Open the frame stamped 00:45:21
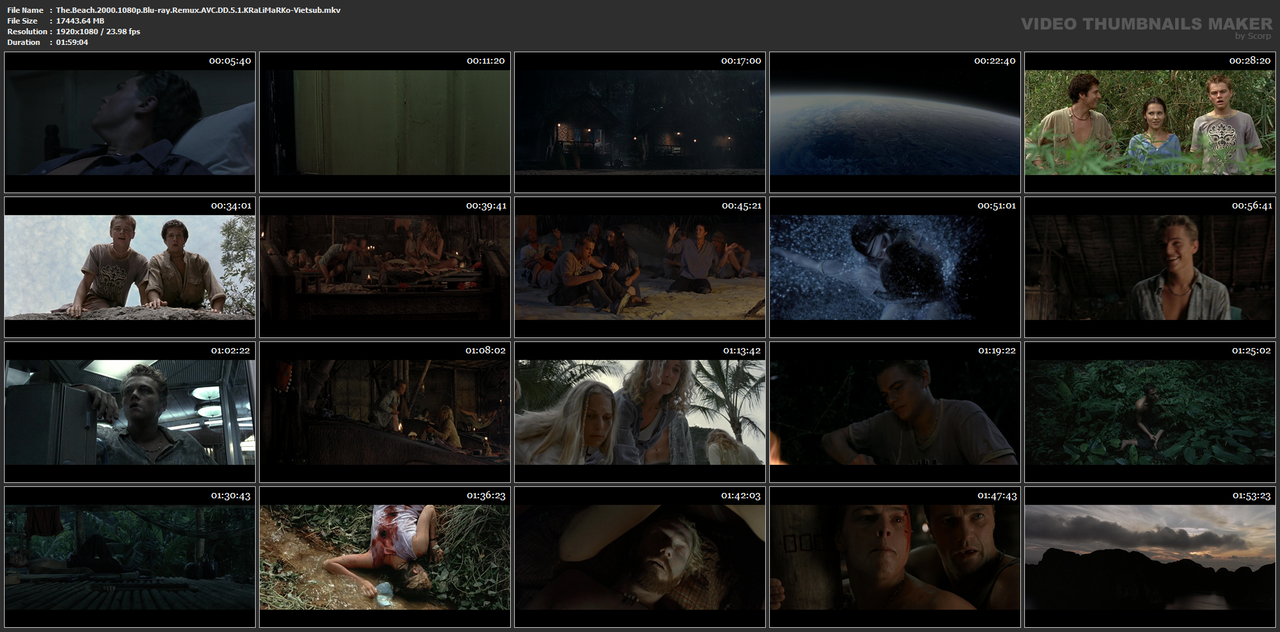 tap(640, 267)
